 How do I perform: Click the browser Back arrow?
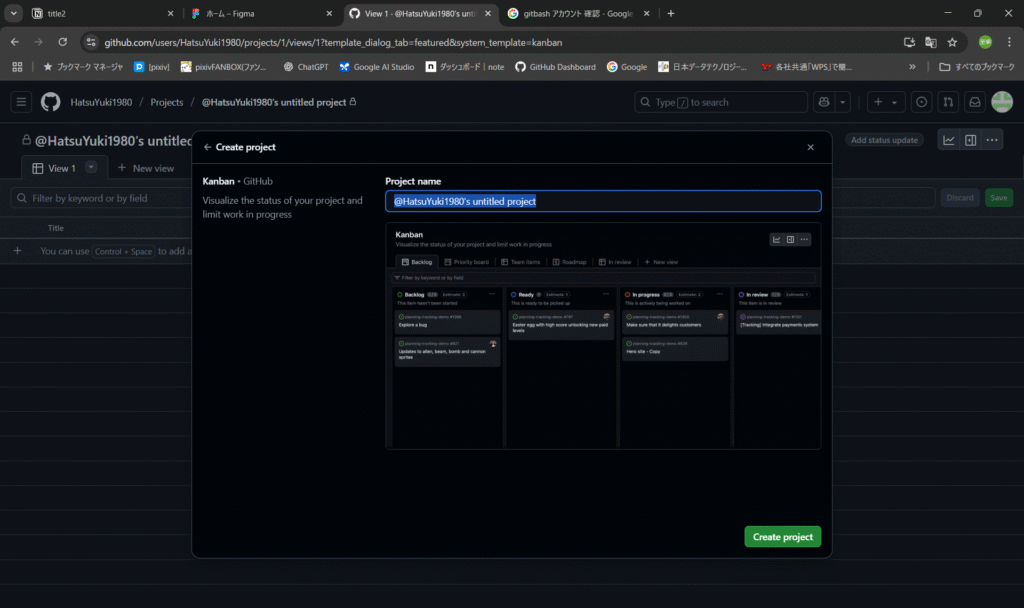[14, 42]
